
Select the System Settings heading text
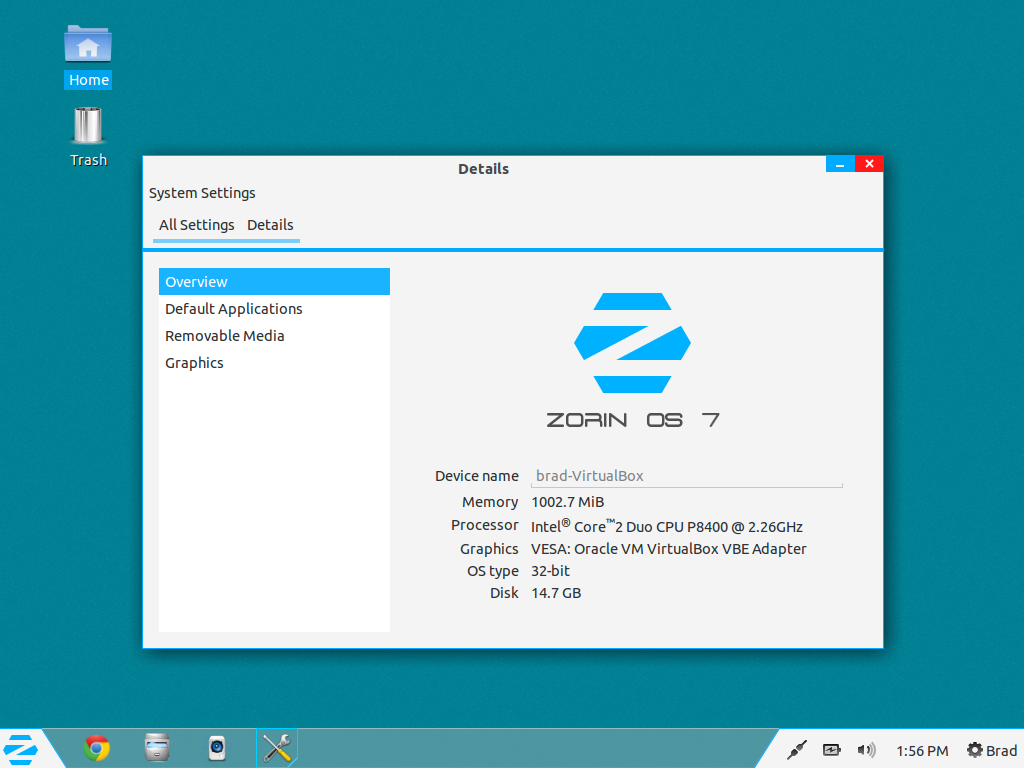[x=202, y=193]
